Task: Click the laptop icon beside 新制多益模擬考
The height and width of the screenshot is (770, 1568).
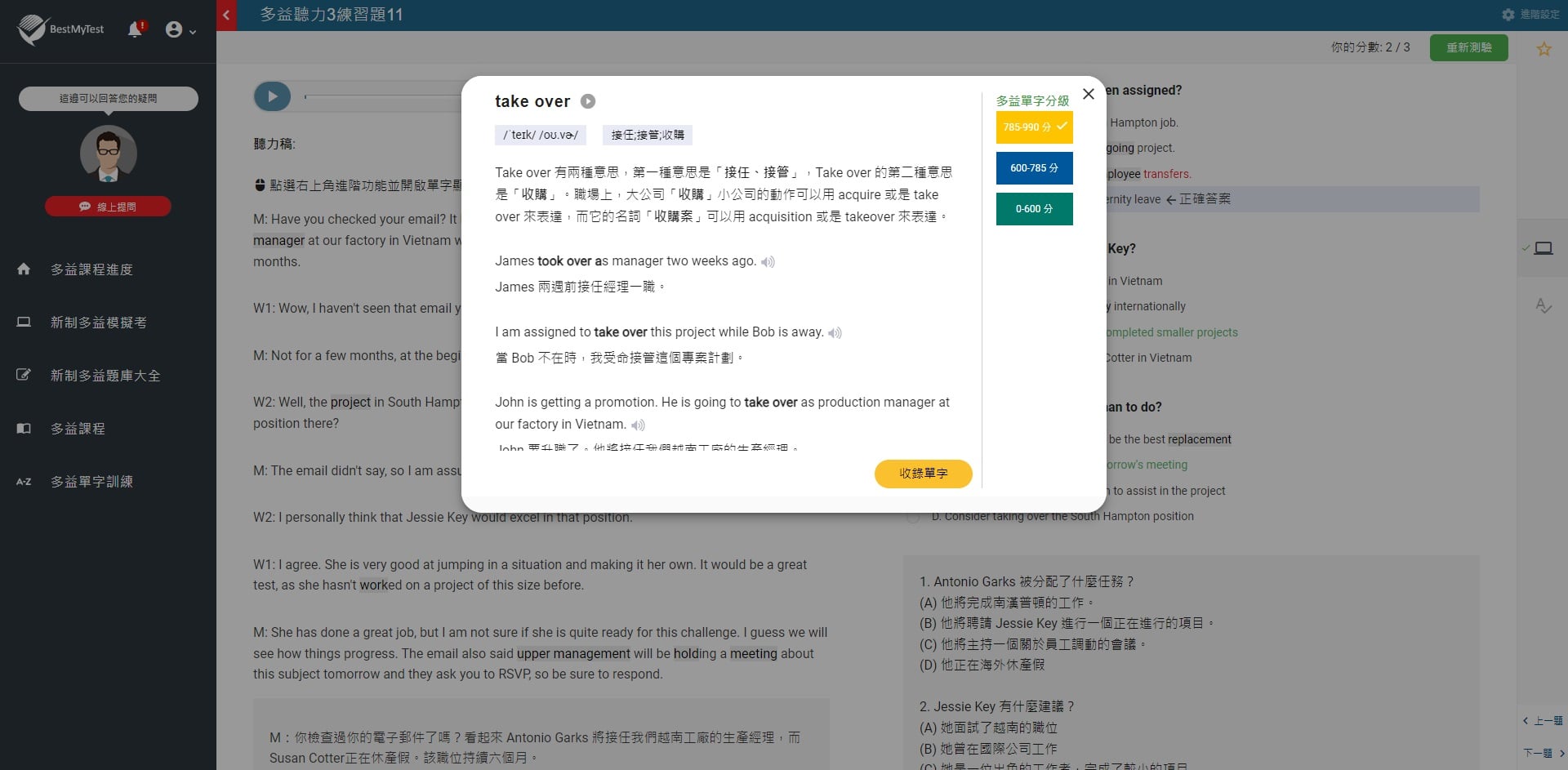Action: 24,322
